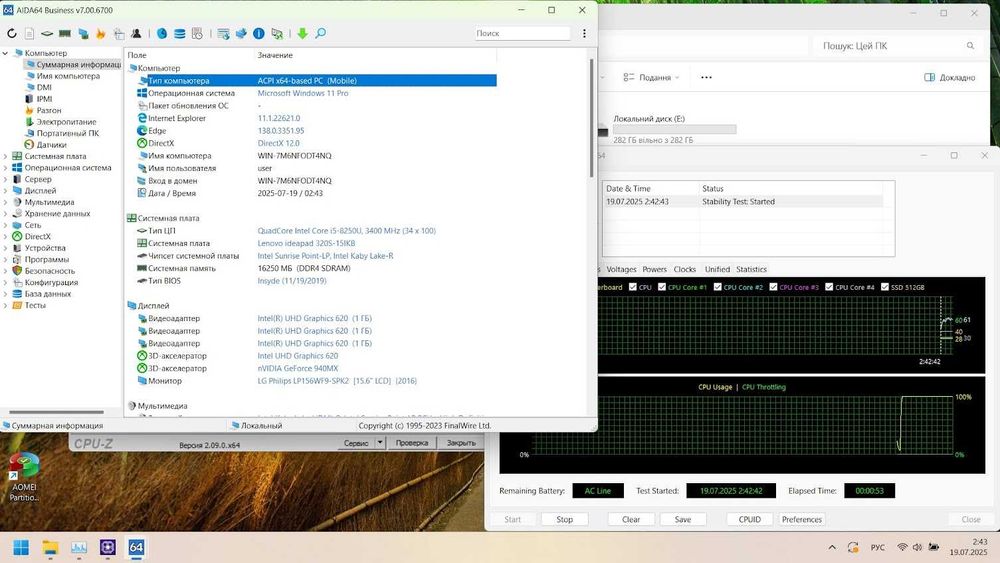
Task: Click the purple app icon in the taskbar
Action: point(107,547)
